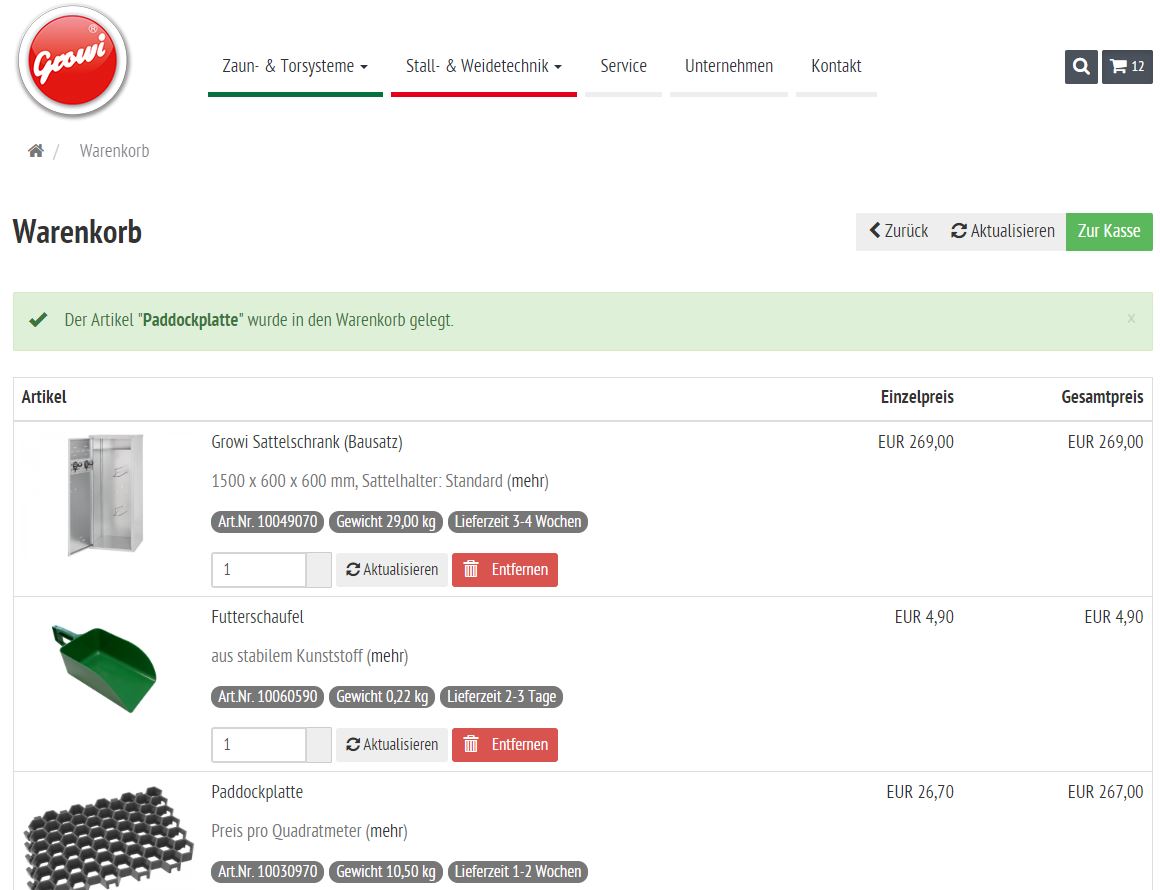Dismiss the green Paddockplatte alert

(x=1131, y=319)
